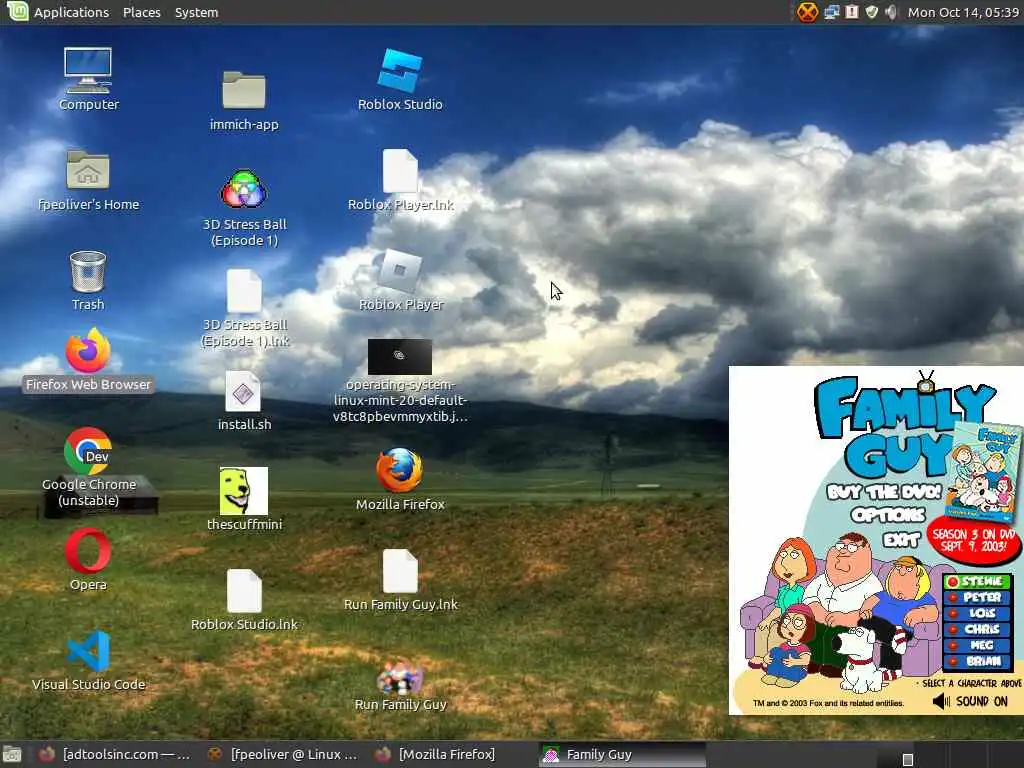Click the Family Guy DVD cover image
The width and height of the screenshot is (1024, 768).
coord(984,472)
